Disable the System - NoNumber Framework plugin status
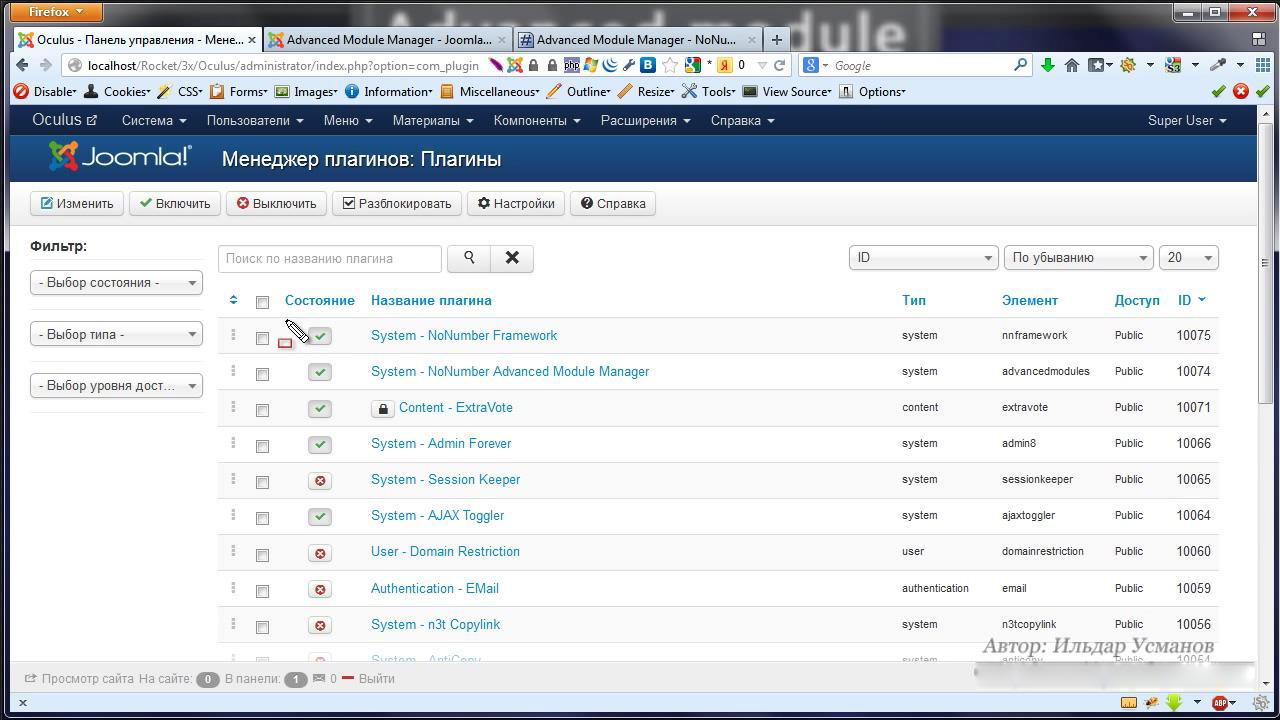Viewport: 1280px width, 720px height. 320,336
